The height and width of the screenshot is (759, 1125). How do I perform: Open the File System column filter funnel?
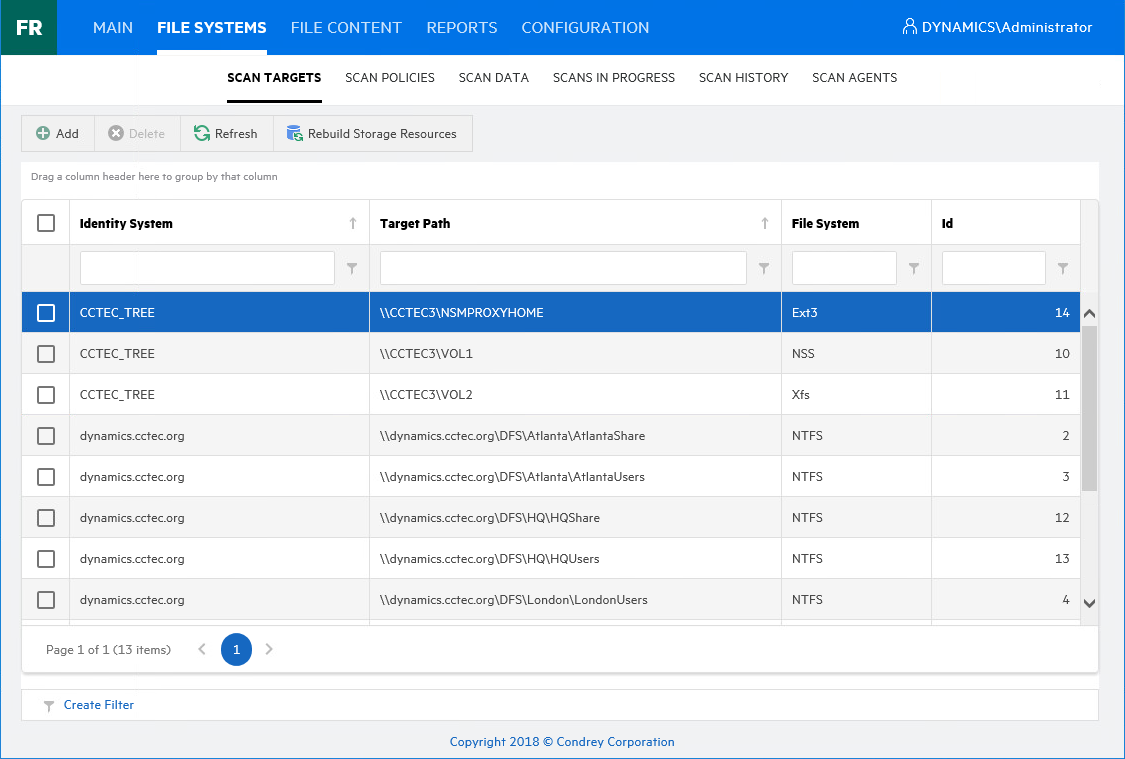[912, 267]
